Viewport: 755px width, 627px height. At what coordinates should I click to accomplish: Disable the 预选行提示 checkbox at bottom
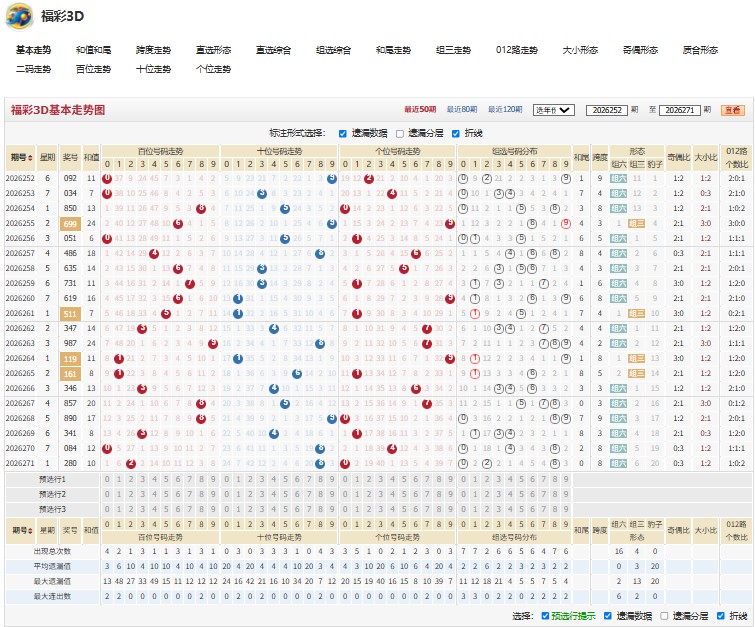(545, 616)
